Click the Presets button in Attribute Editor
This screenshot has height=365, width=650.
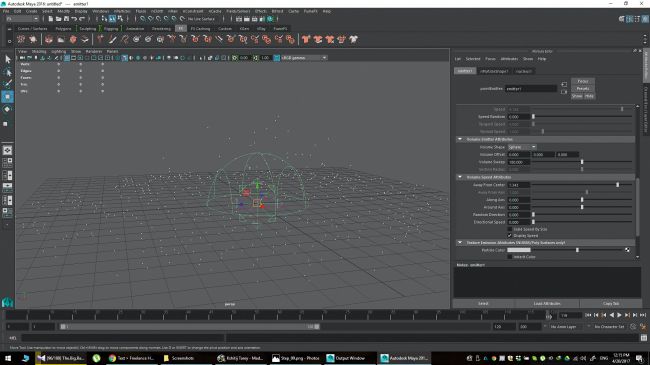(583, 88)
